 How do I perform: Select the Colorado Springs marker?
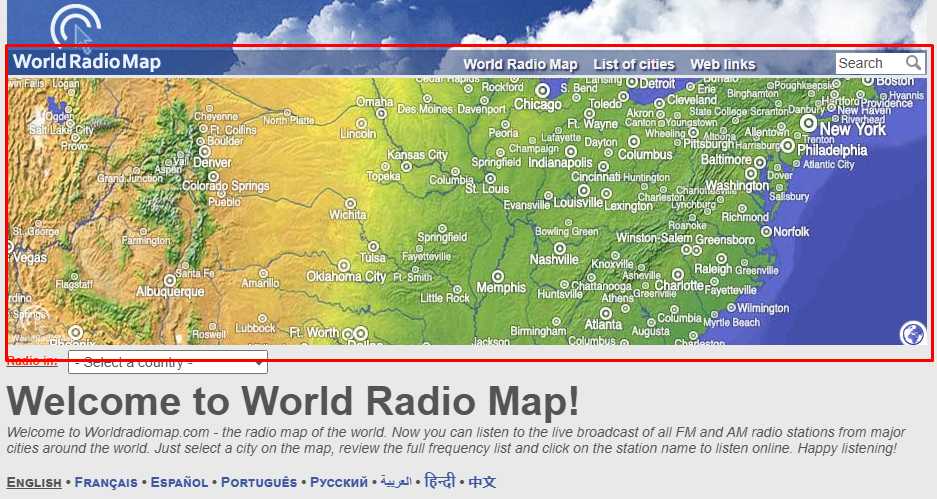click(x=213, y=176)
